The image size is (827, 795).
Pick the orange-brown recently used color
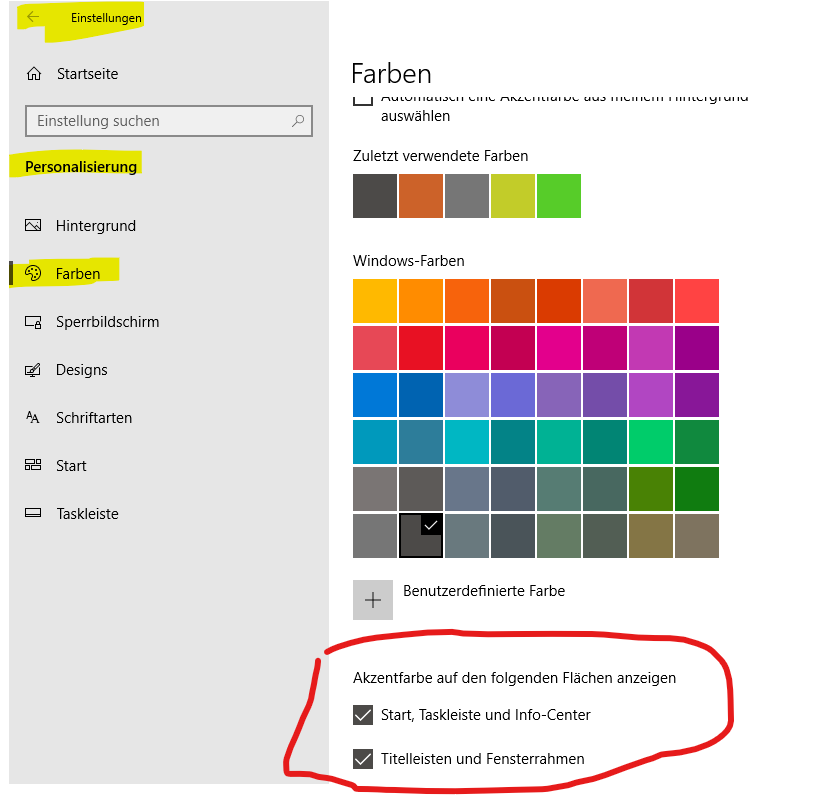[421, 196]
